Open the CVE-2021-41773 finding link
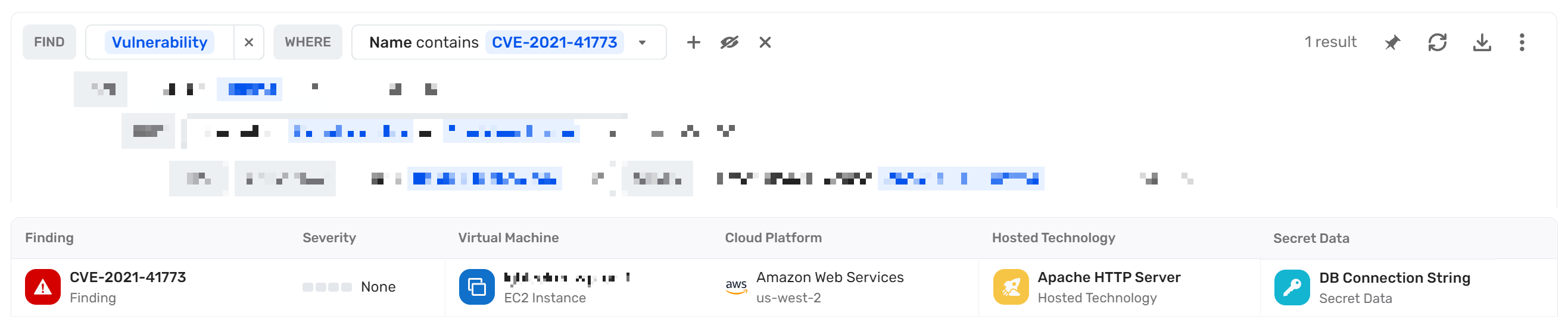Viewport: 1568px width, 322px height. 128,277
